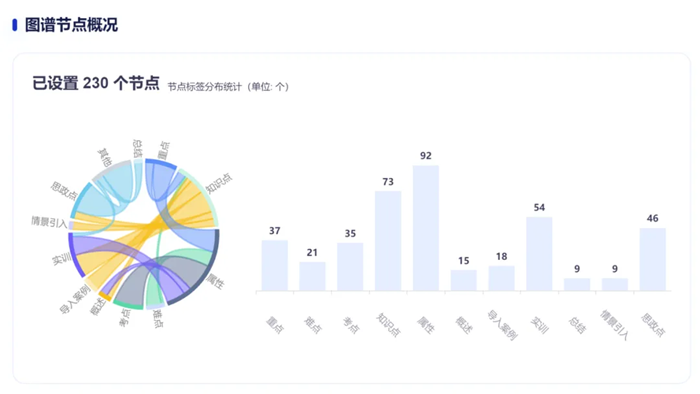Click the 考点 green arc segment

click(128, 305)
